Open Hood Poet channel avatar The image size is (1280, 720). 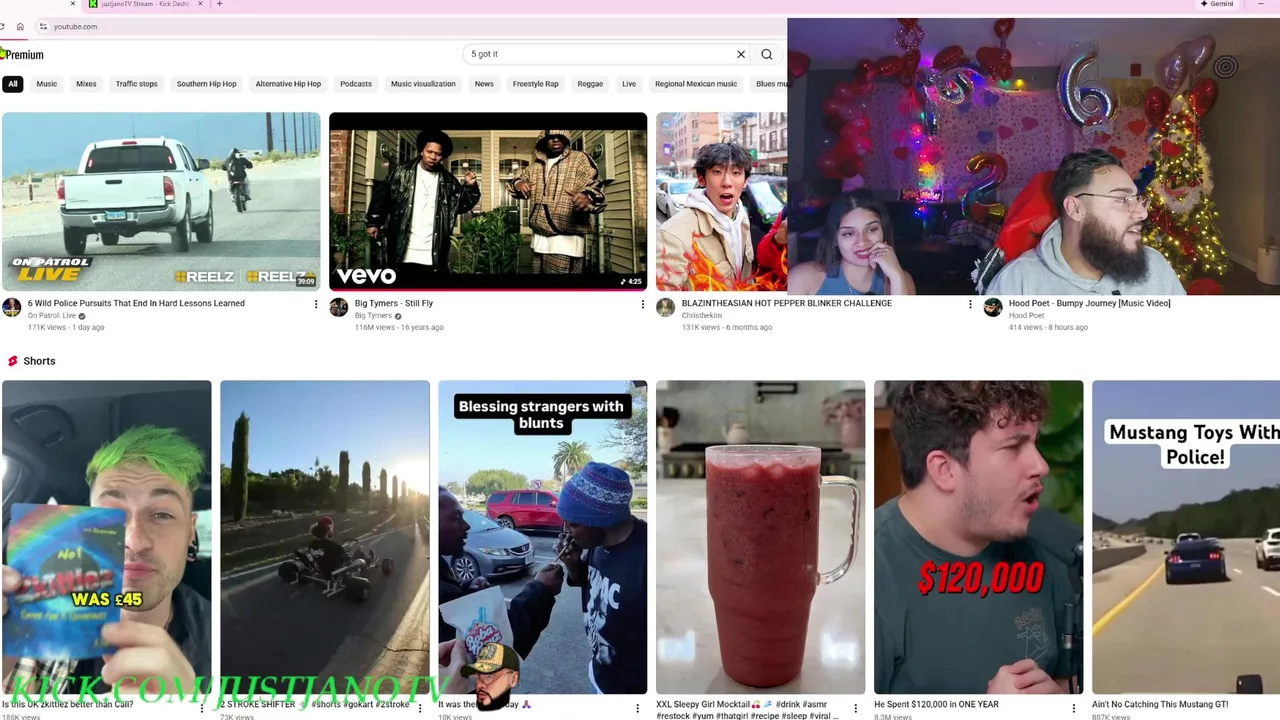[993, 307]
